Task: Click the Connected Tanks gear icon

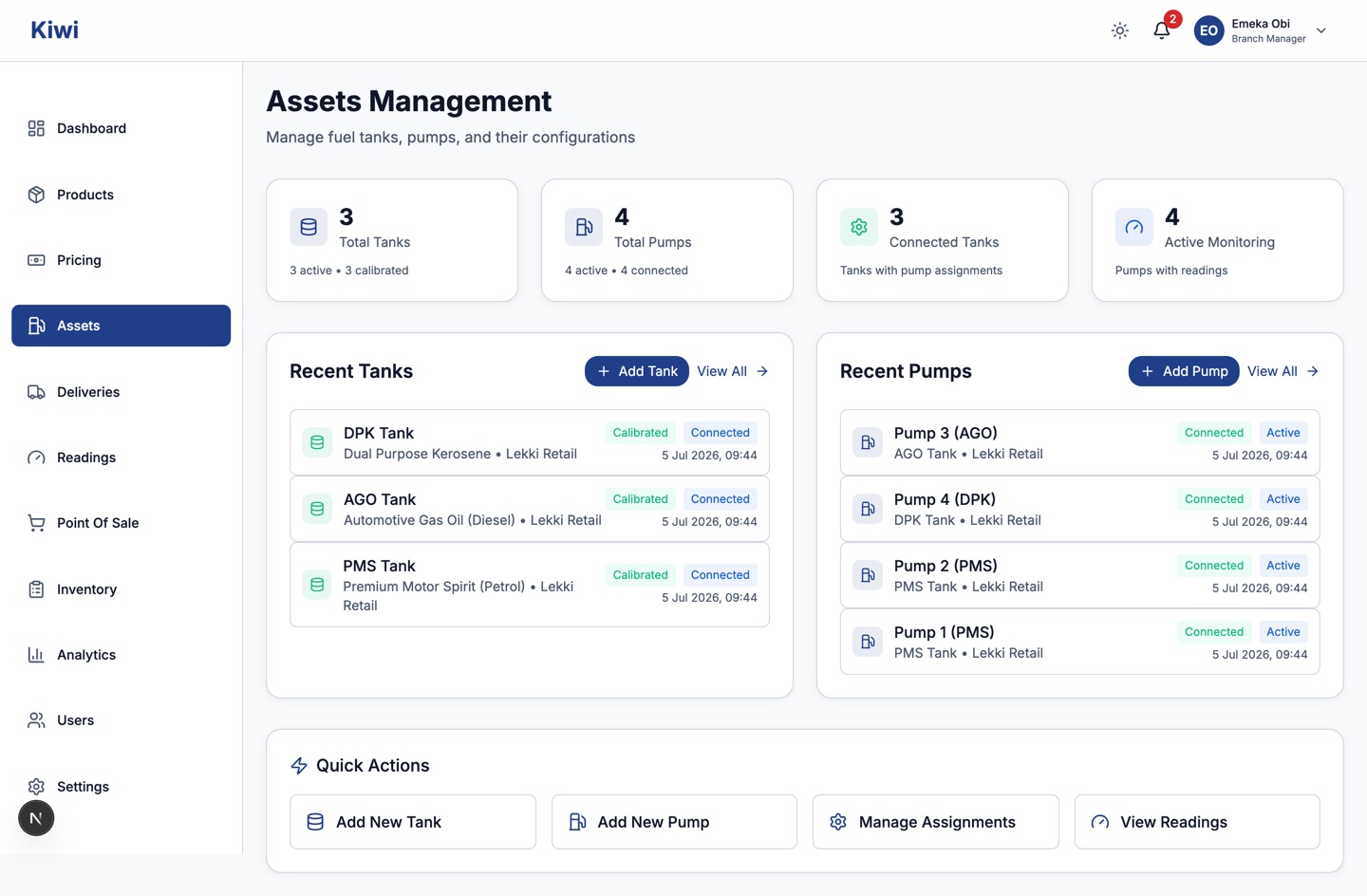Action: [x=859, y=227]
